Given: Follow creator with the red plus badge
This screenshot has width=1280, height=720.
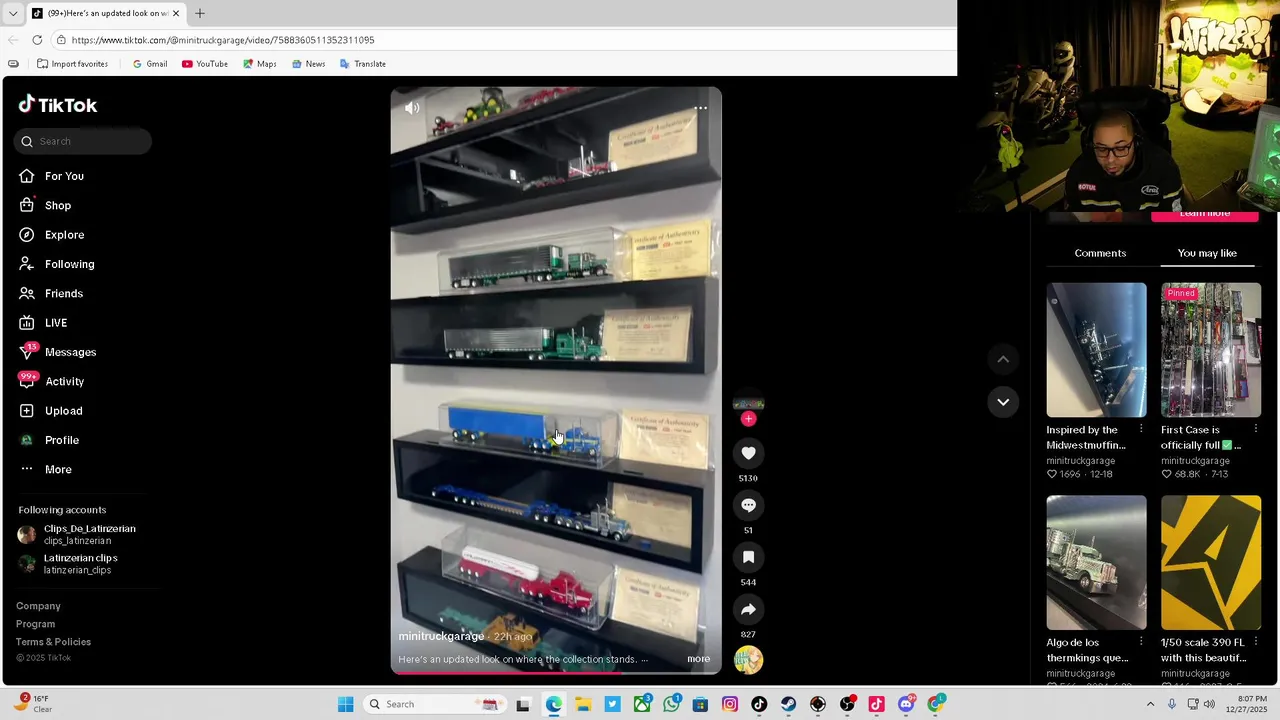Looking at the screenshot, I should pos(748,419).
